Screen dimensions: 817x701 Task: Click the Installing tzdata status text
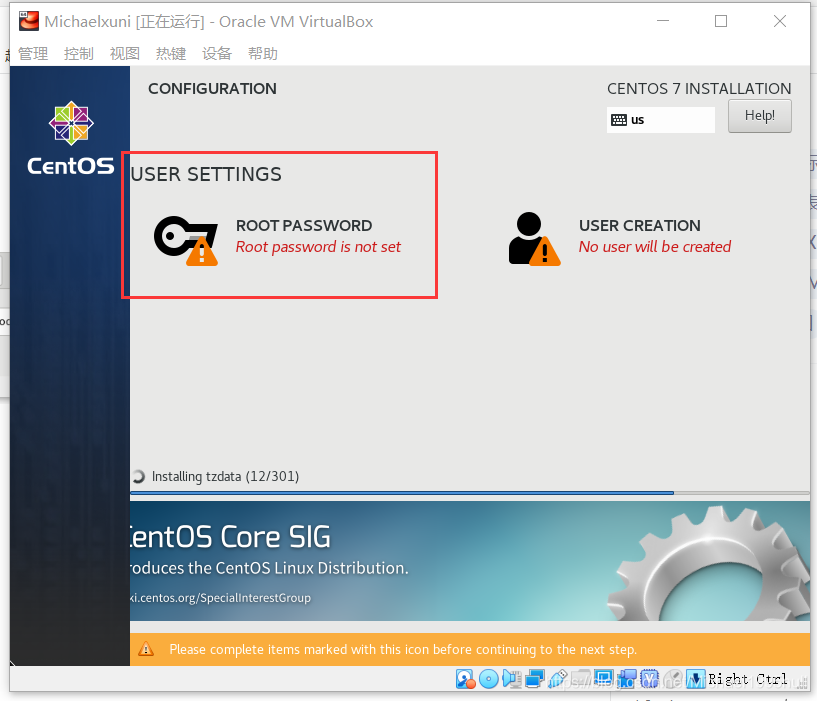pos(225,476)
